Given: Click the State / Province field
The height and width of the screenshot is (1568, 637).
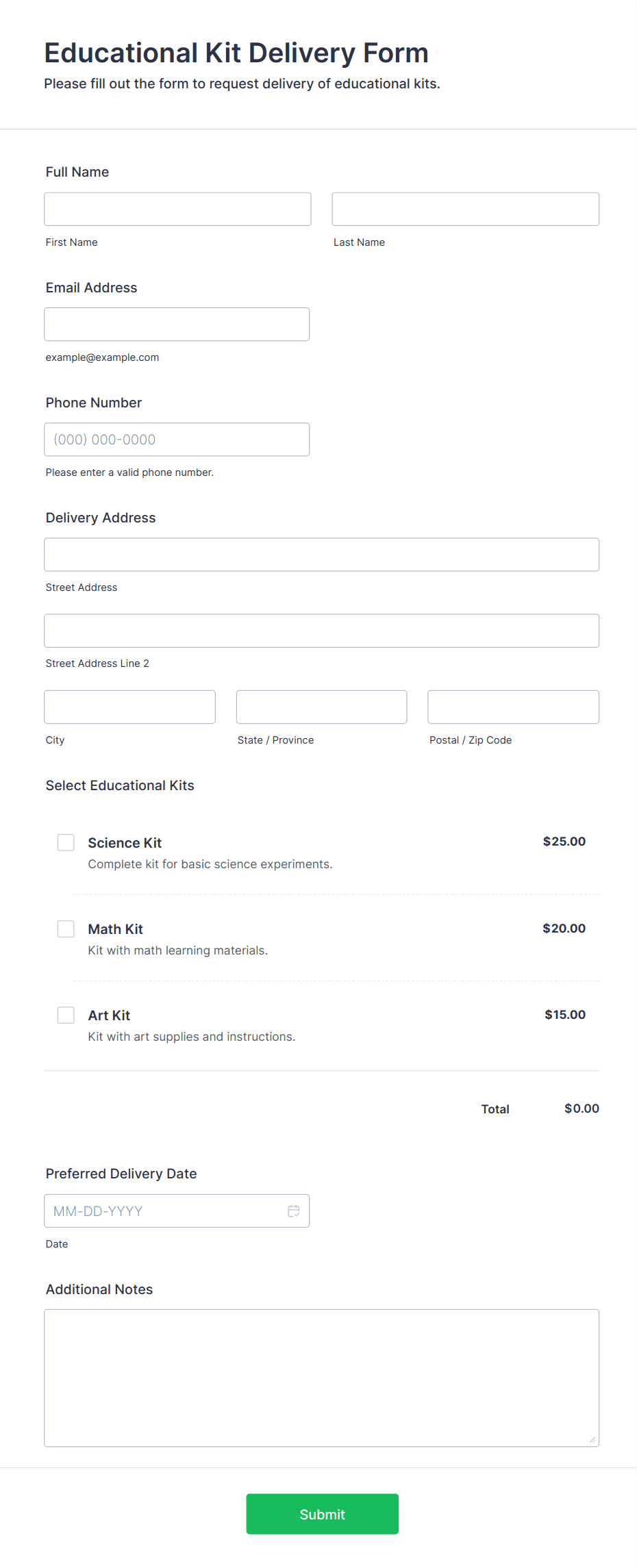Looking at the screenshot, I should click(321, 707).
